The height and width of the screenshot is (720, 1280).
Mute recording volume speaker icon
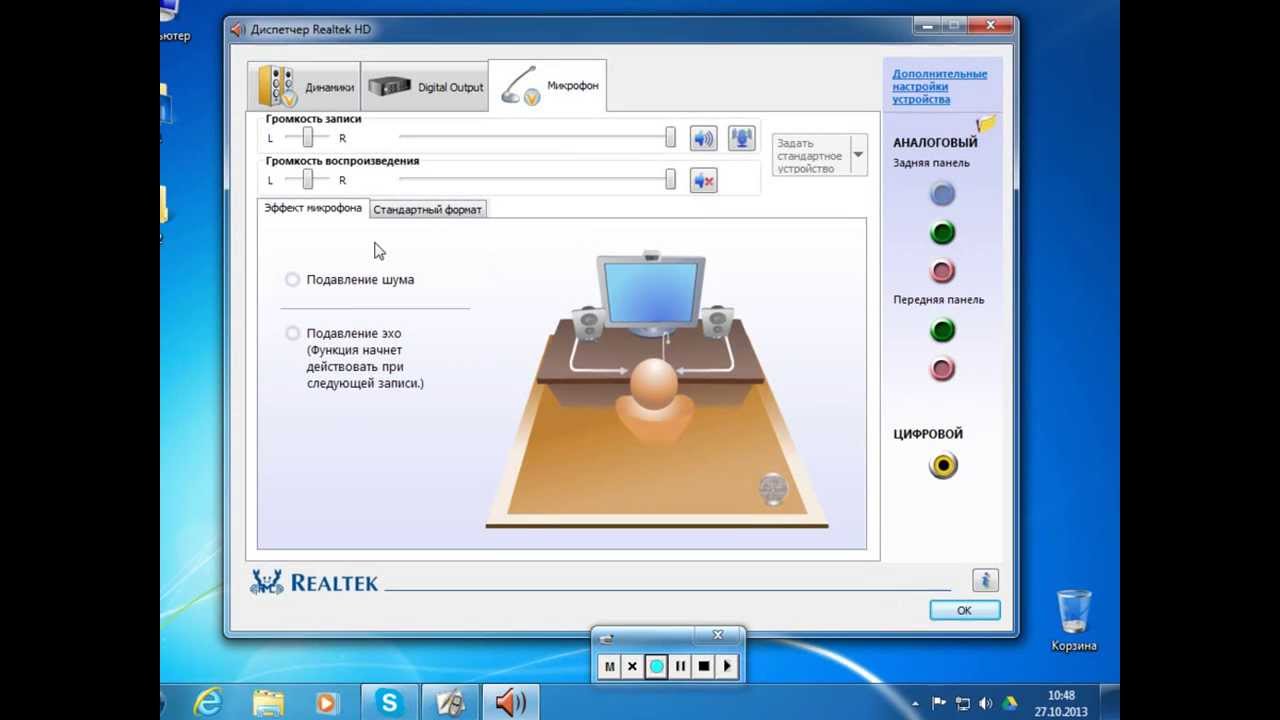click(x=704, y=139)
